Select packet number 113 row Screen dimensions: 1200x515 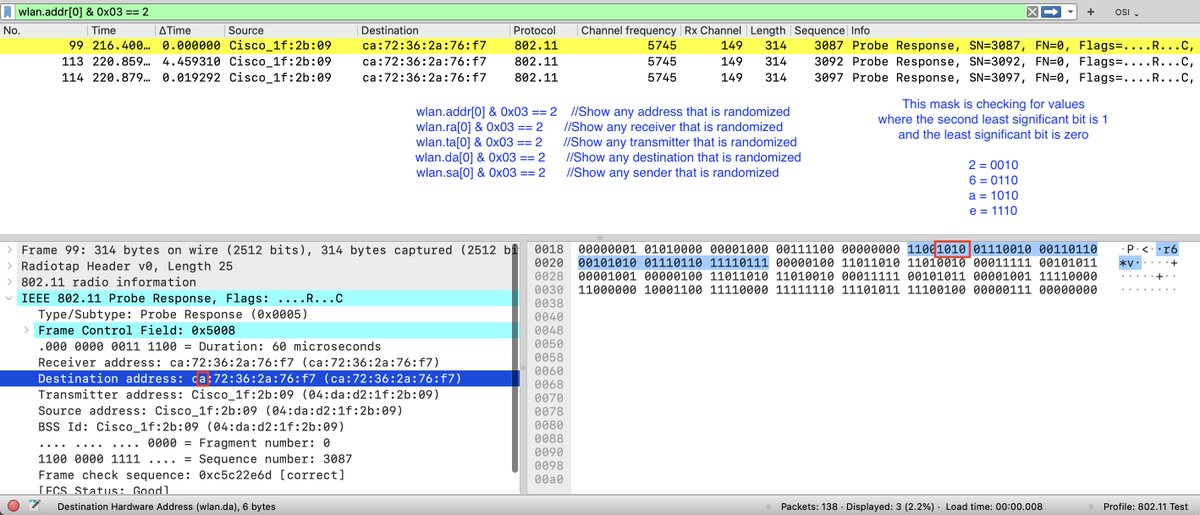click(x=600, y=62)
